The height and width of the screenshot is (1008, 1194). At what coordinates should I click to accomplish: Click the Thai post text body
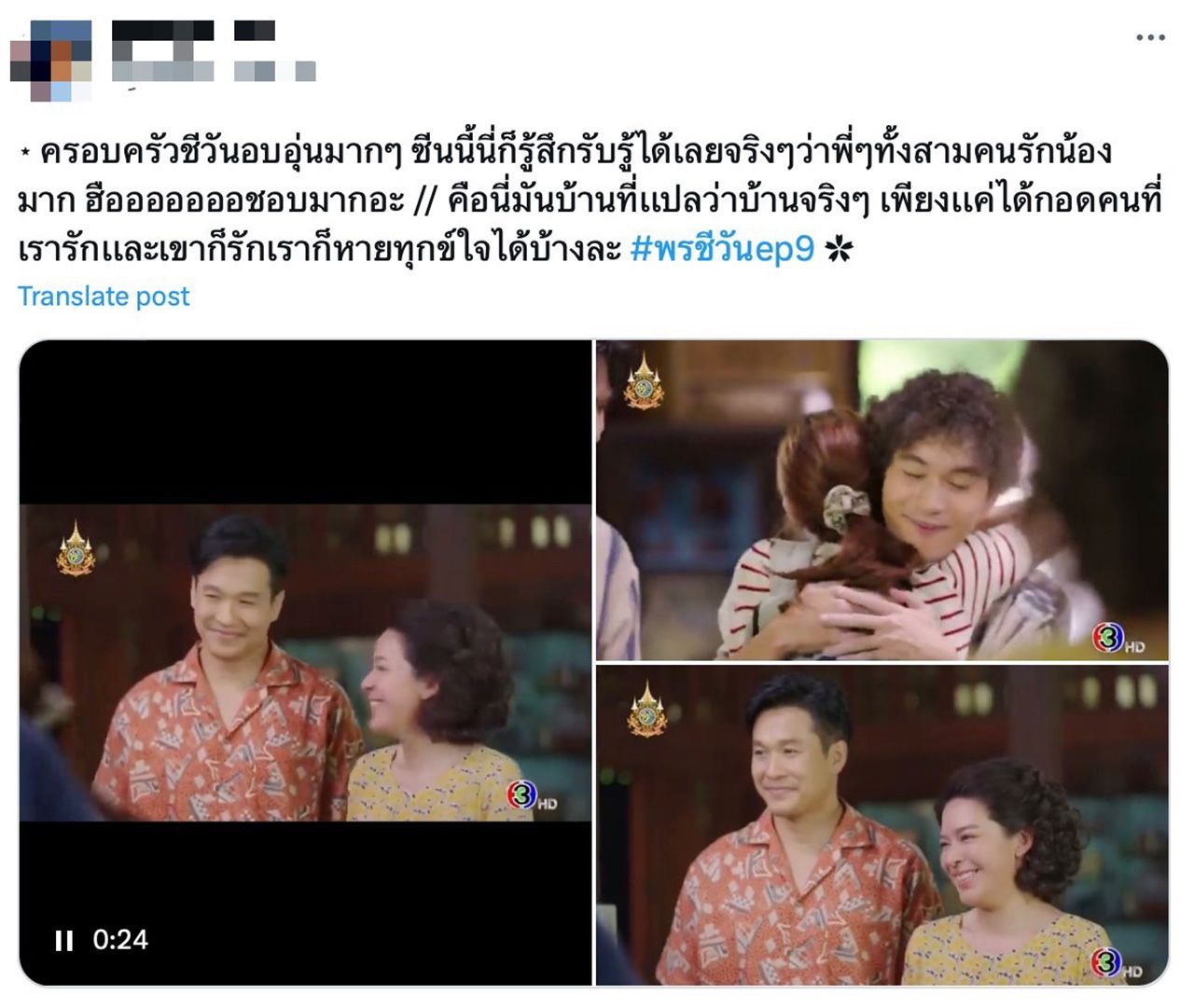click(x=590, y=200)
